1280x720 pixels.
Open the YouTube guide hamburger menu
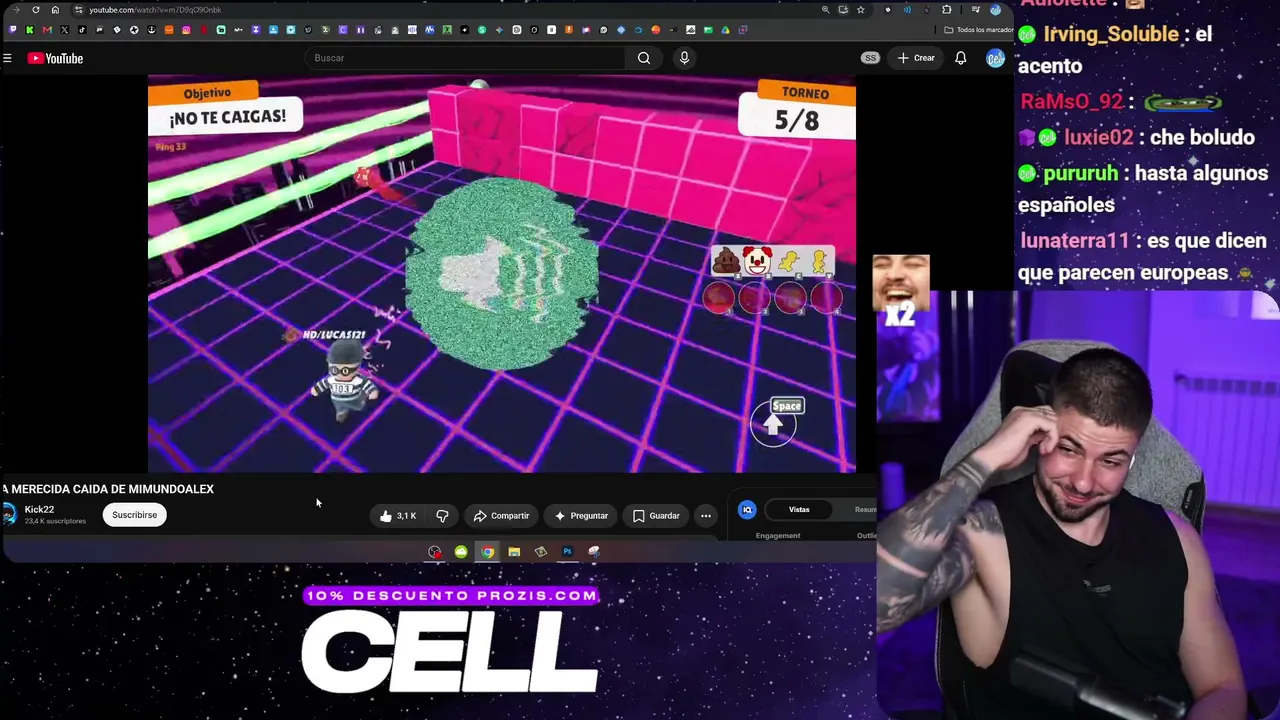point(7,58)
